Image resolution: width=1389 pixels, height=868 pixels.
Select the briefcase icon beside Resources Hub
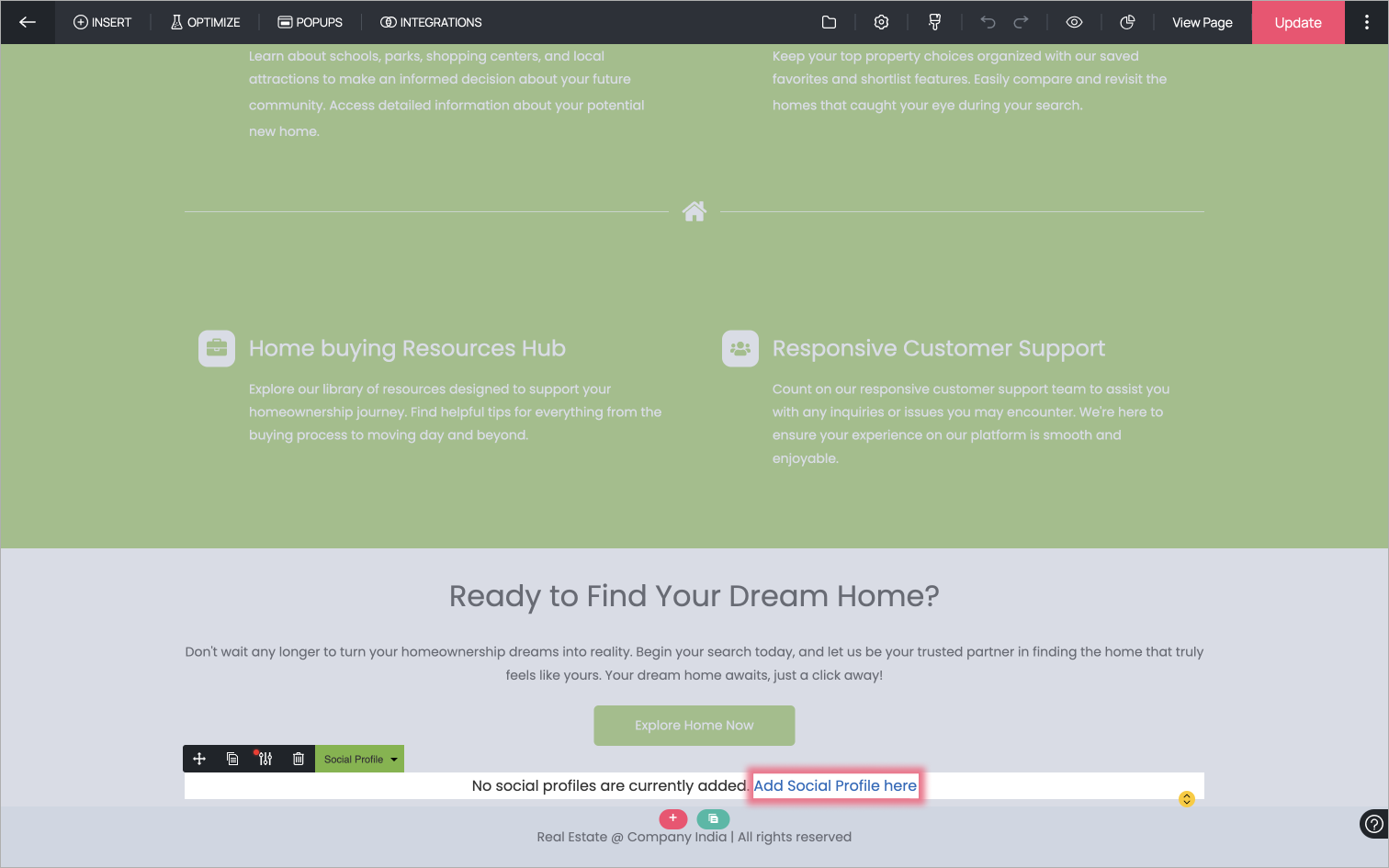217,348
